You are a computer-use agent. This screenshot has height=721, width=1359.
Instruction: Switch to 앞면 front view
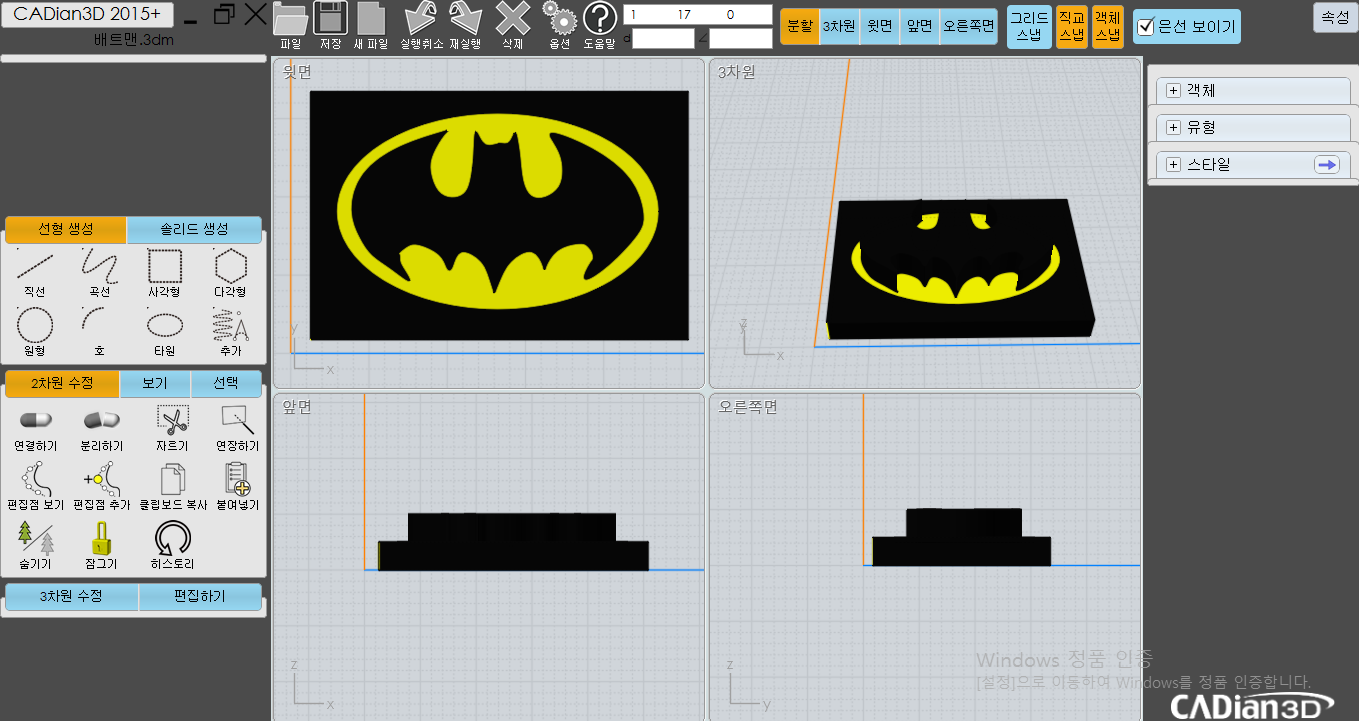920,27
